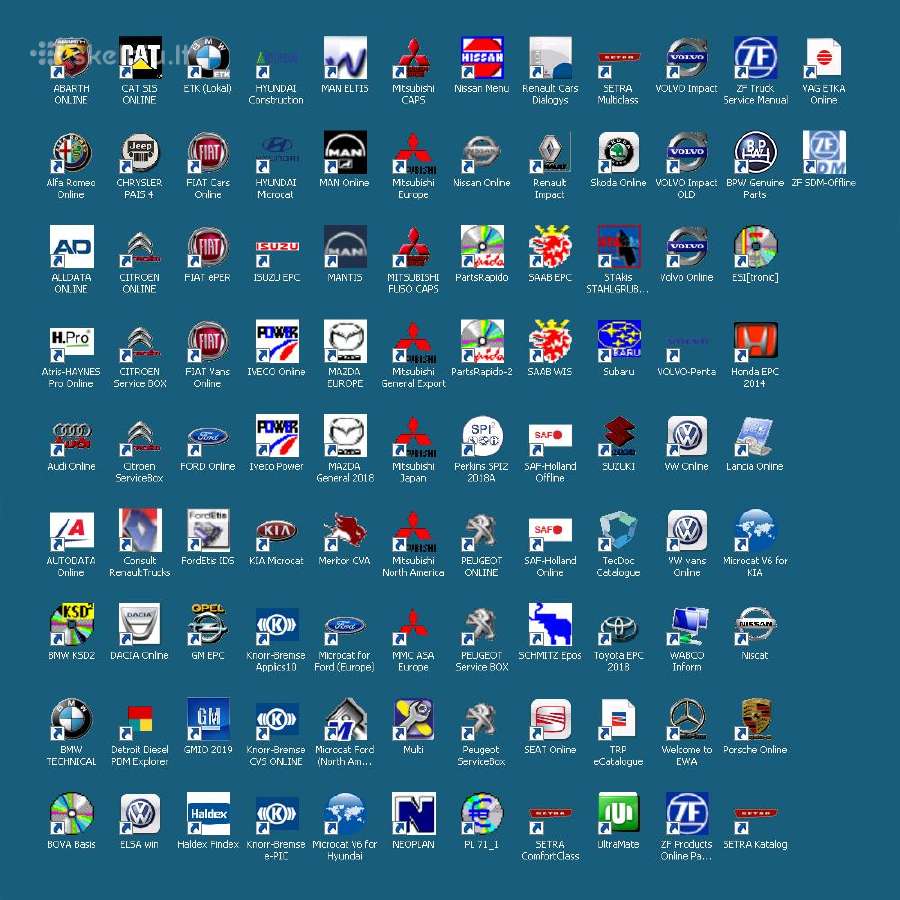
Task: Launch BPW Genuine Parts icon
Action: pyautogui.click(x=755, y=152)
